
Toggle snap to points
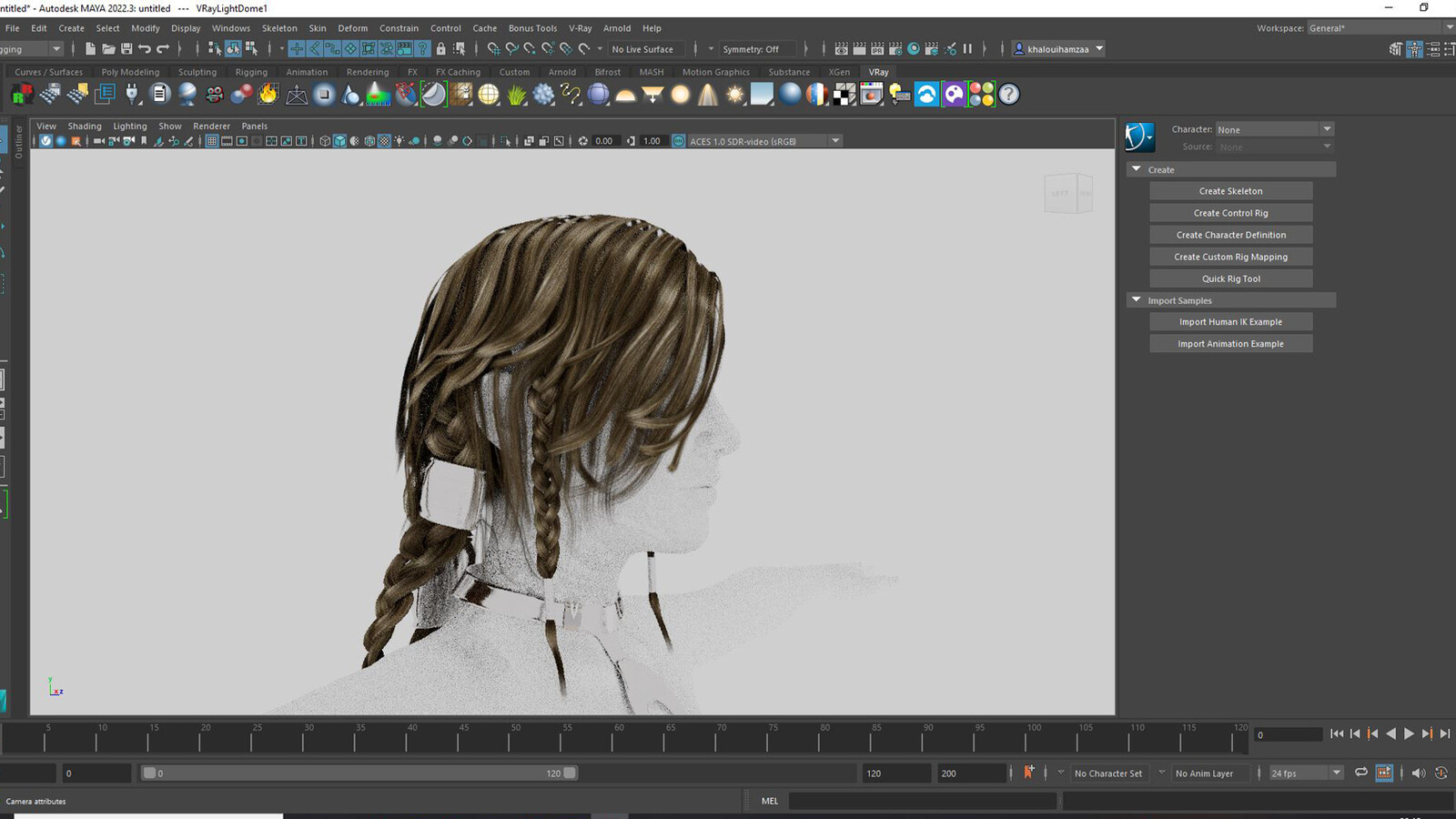pyautogui.click(x=529, y=49)
